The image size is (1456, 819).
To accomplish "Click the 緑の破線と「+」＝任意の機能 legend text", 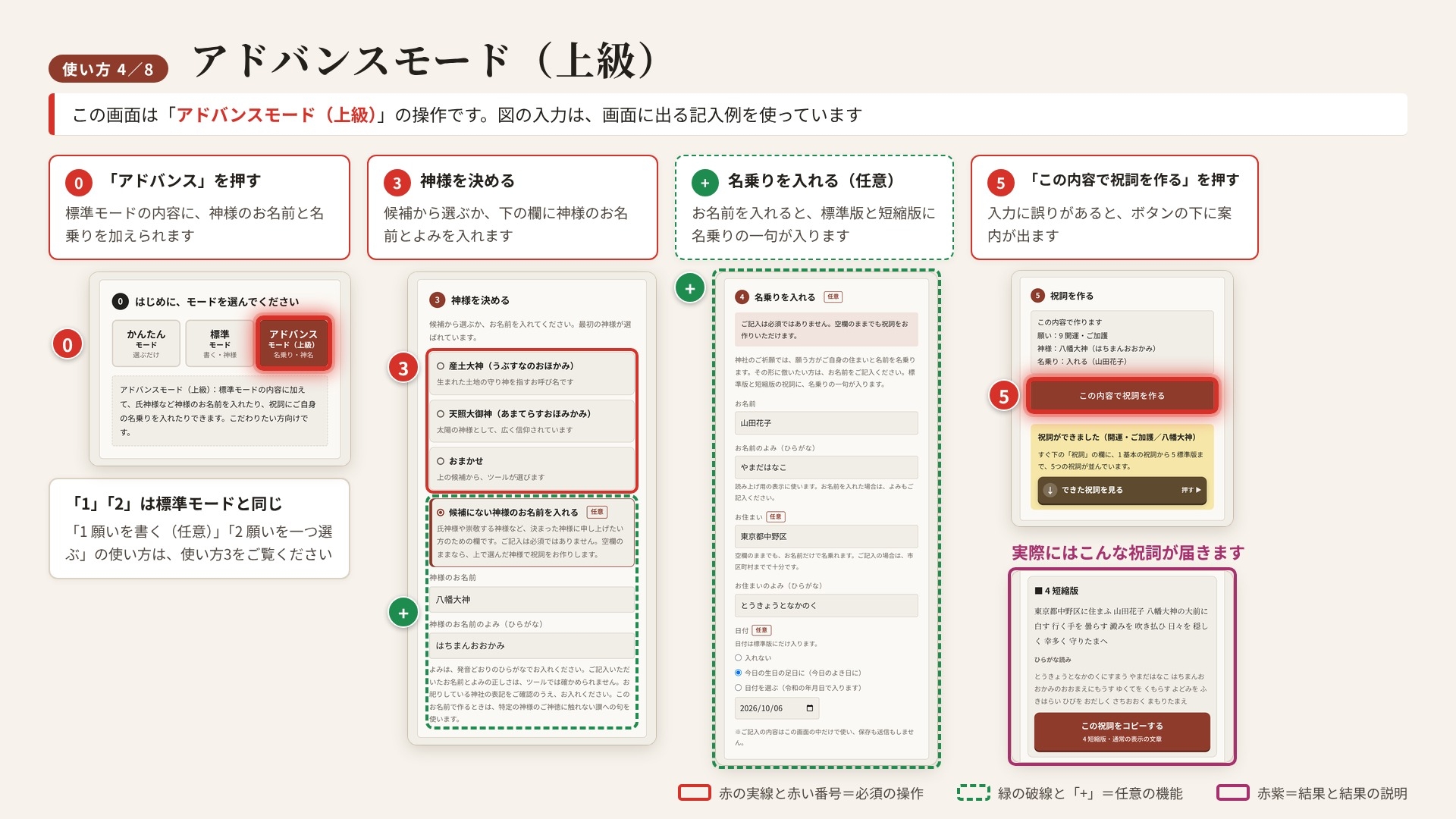I will (x=1090, y=793).
